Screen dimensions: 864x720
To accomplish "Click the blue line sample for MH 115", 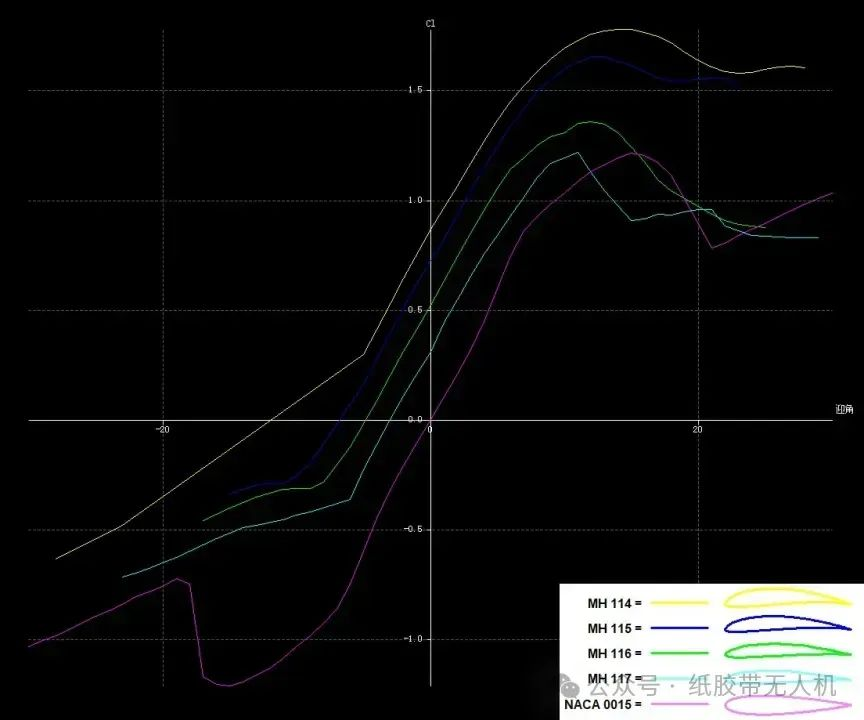I will 679,628.
